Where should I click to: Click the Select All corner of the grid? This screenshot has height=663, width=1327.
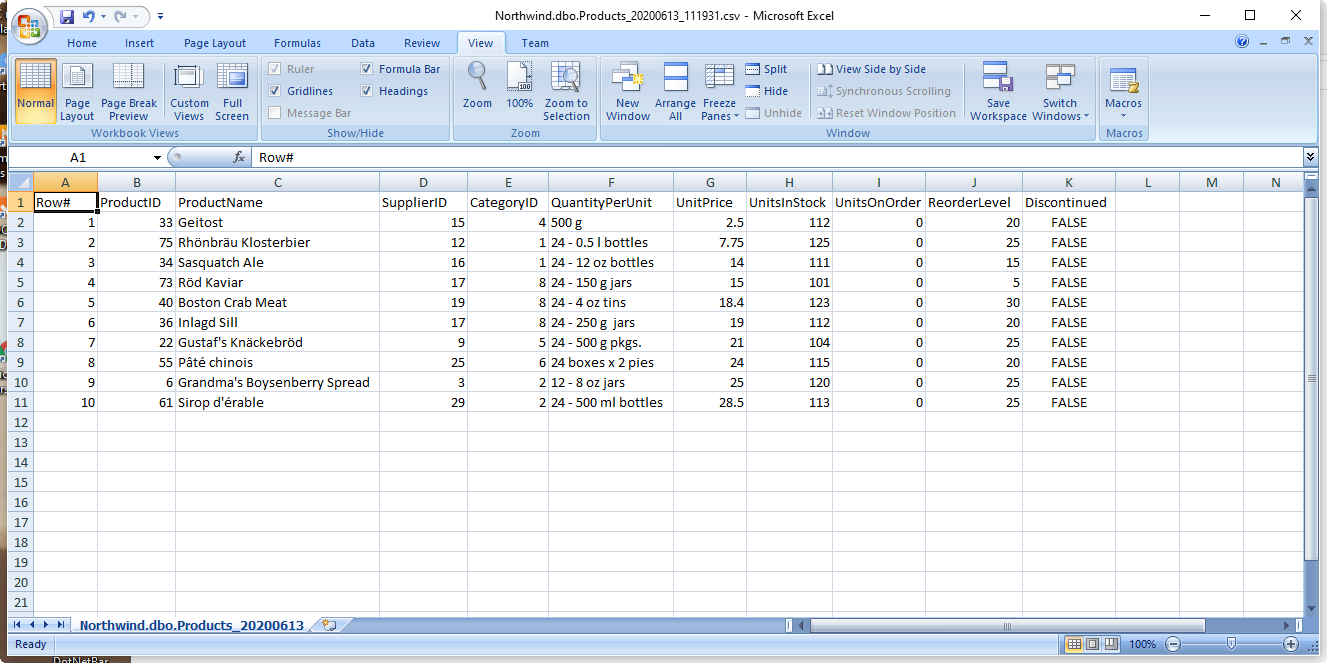point(20,181)
